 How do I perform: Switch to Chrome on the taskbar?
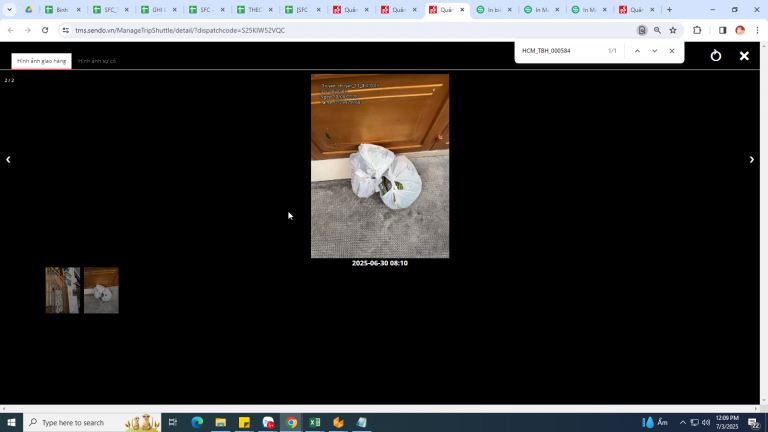click(x=291, y=422)
